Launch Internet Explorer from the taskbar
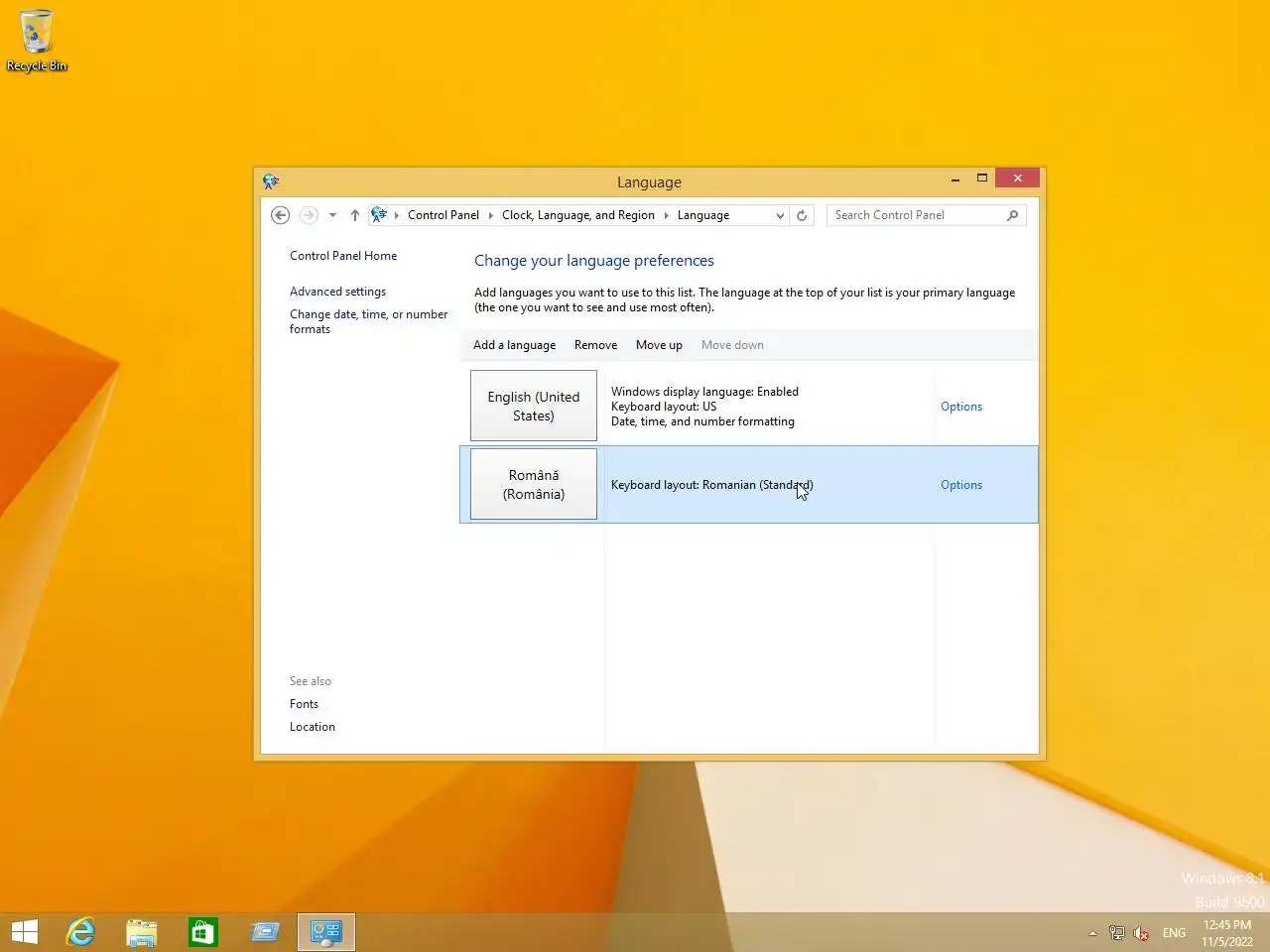 [x=80, y=932]
